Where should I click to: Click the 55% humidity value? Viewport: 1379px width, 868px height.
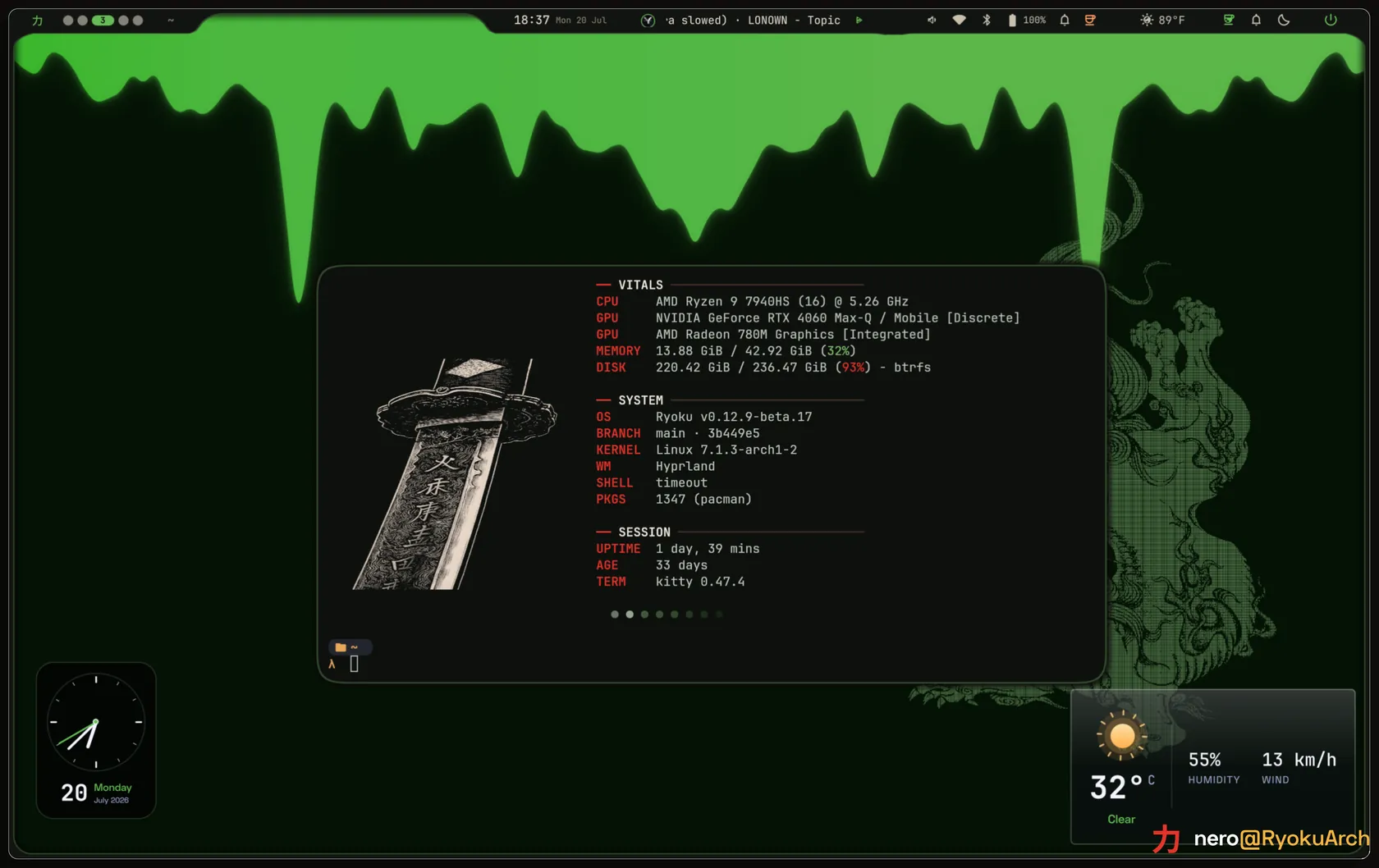(1205, 760)
